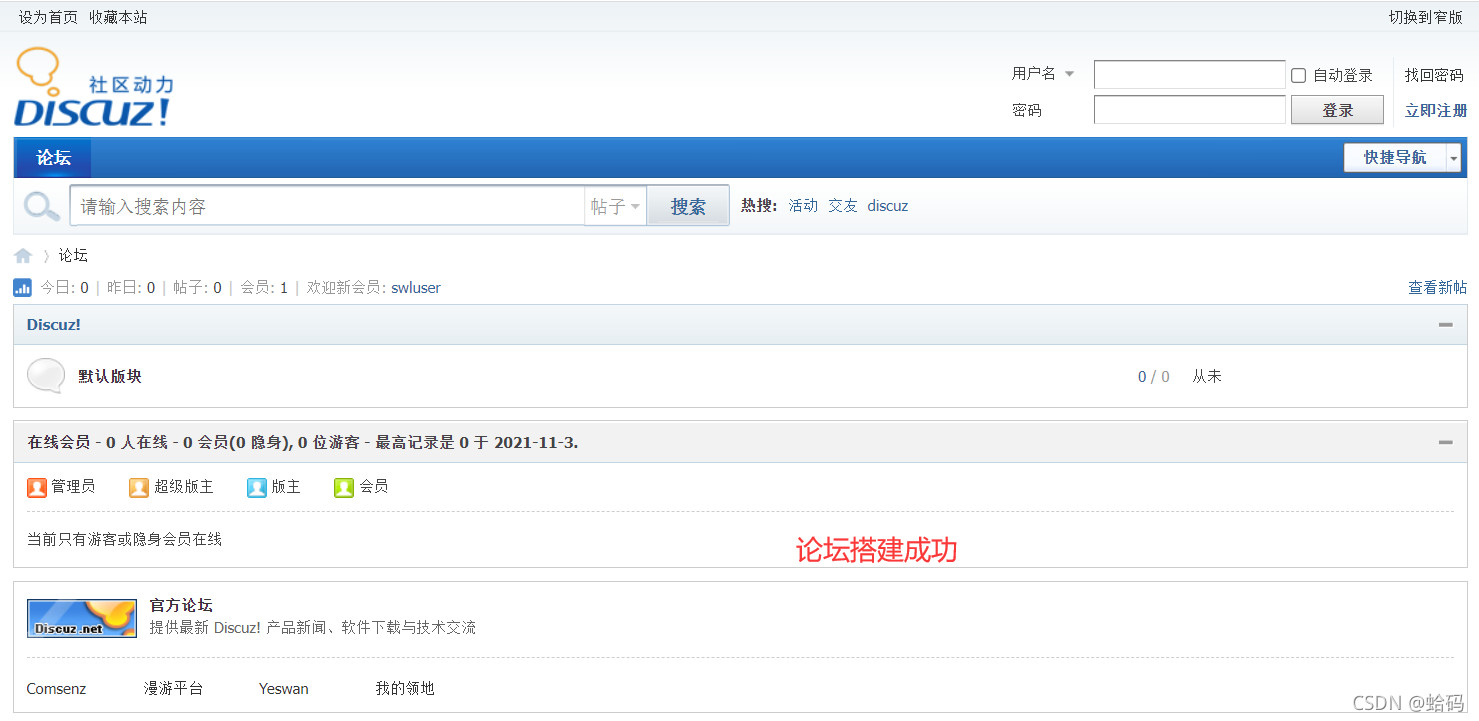Screen dimensions: 1479x721
Task: Click the Yeswan friend link
Action: pos(284,688)
